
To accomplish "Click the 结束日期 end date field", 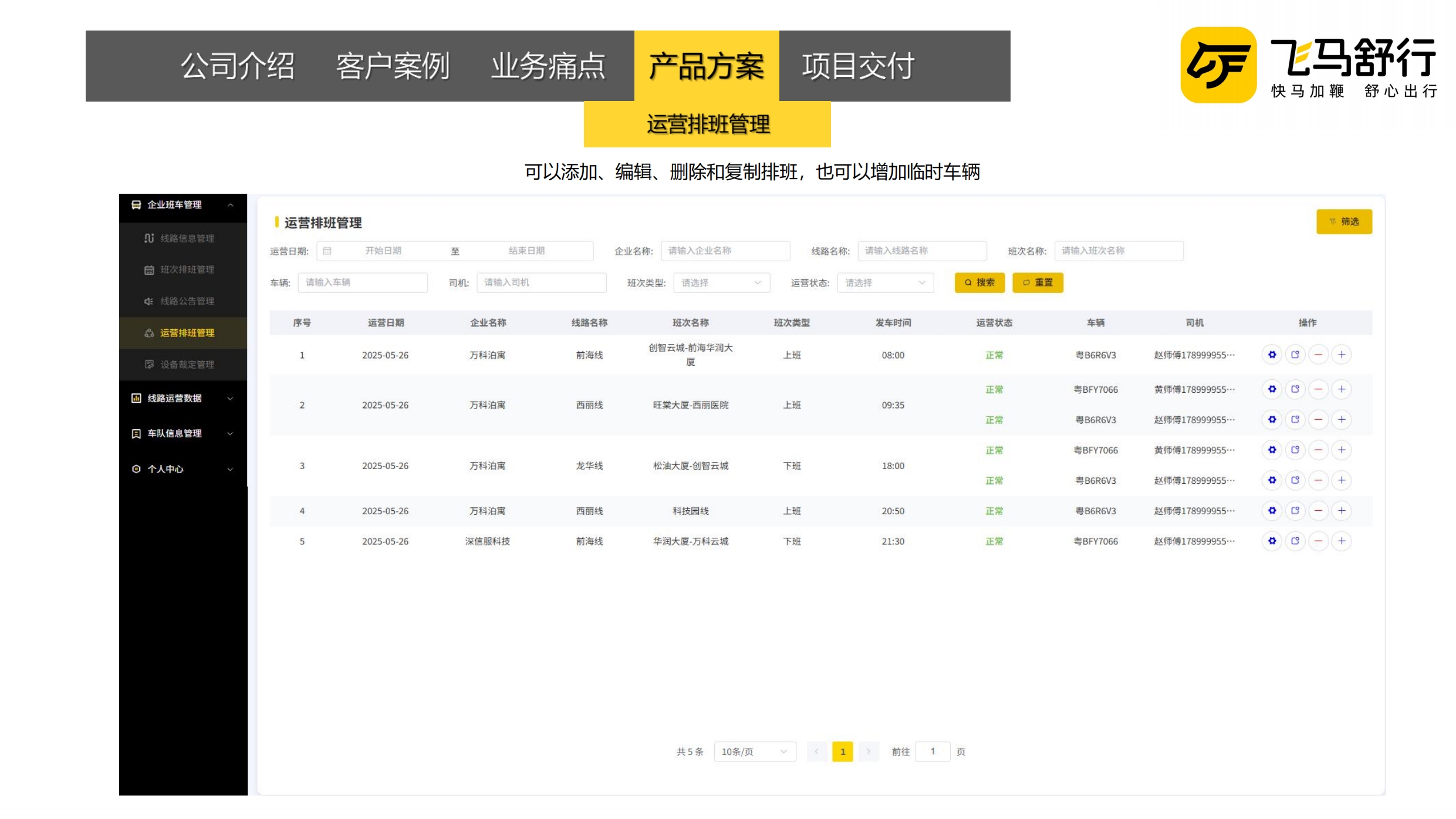I will click(x=526, y=251).
